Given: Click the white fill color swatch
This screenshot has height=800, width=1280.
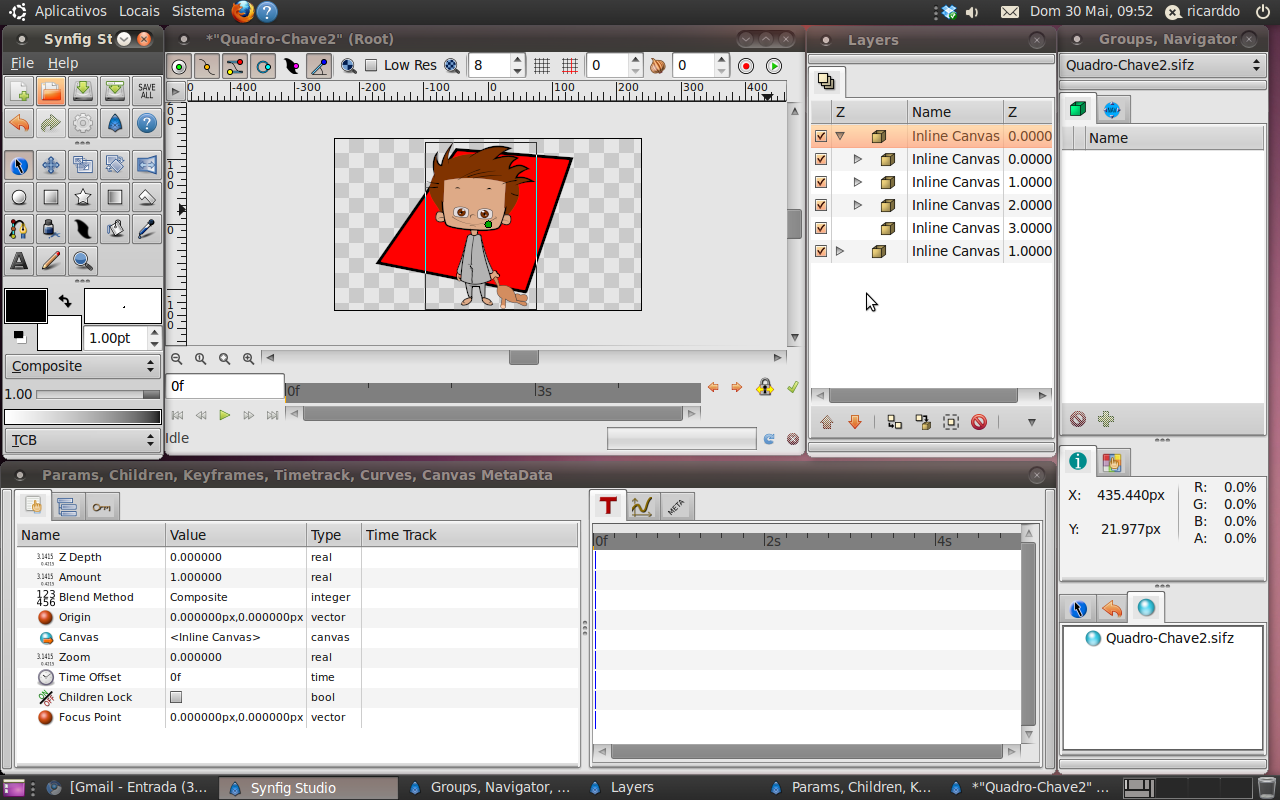Looking at the screenshot, I should tap(59, 333).
